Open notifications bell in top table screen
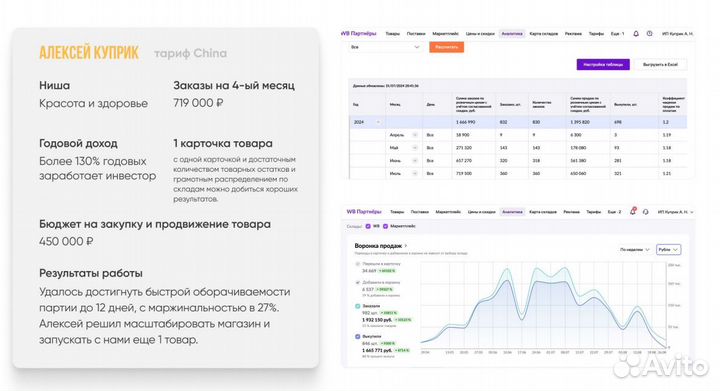Screen dimensions: 720x391 click(x=636, y=34)
